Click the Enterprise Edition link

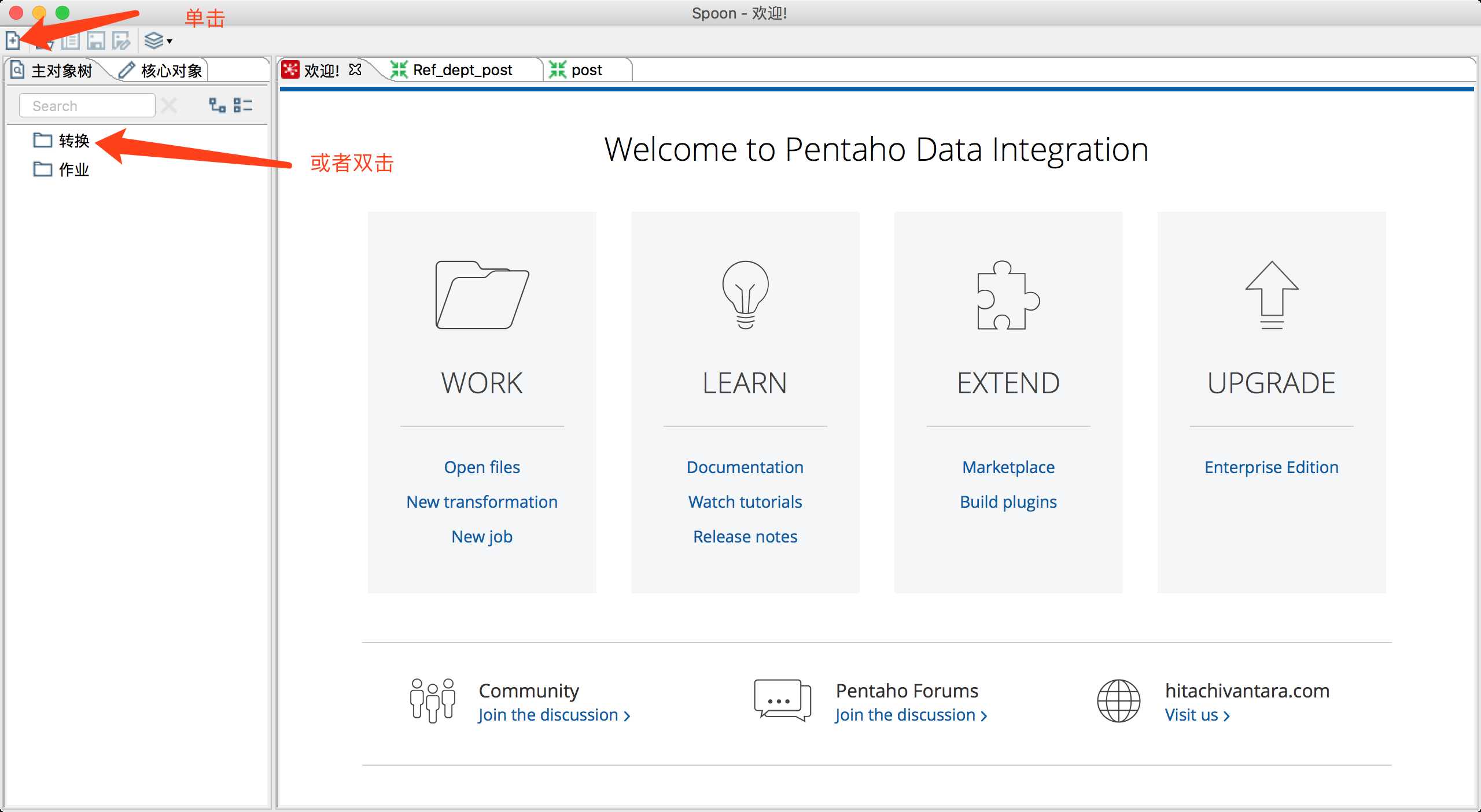pos(1272,467)
